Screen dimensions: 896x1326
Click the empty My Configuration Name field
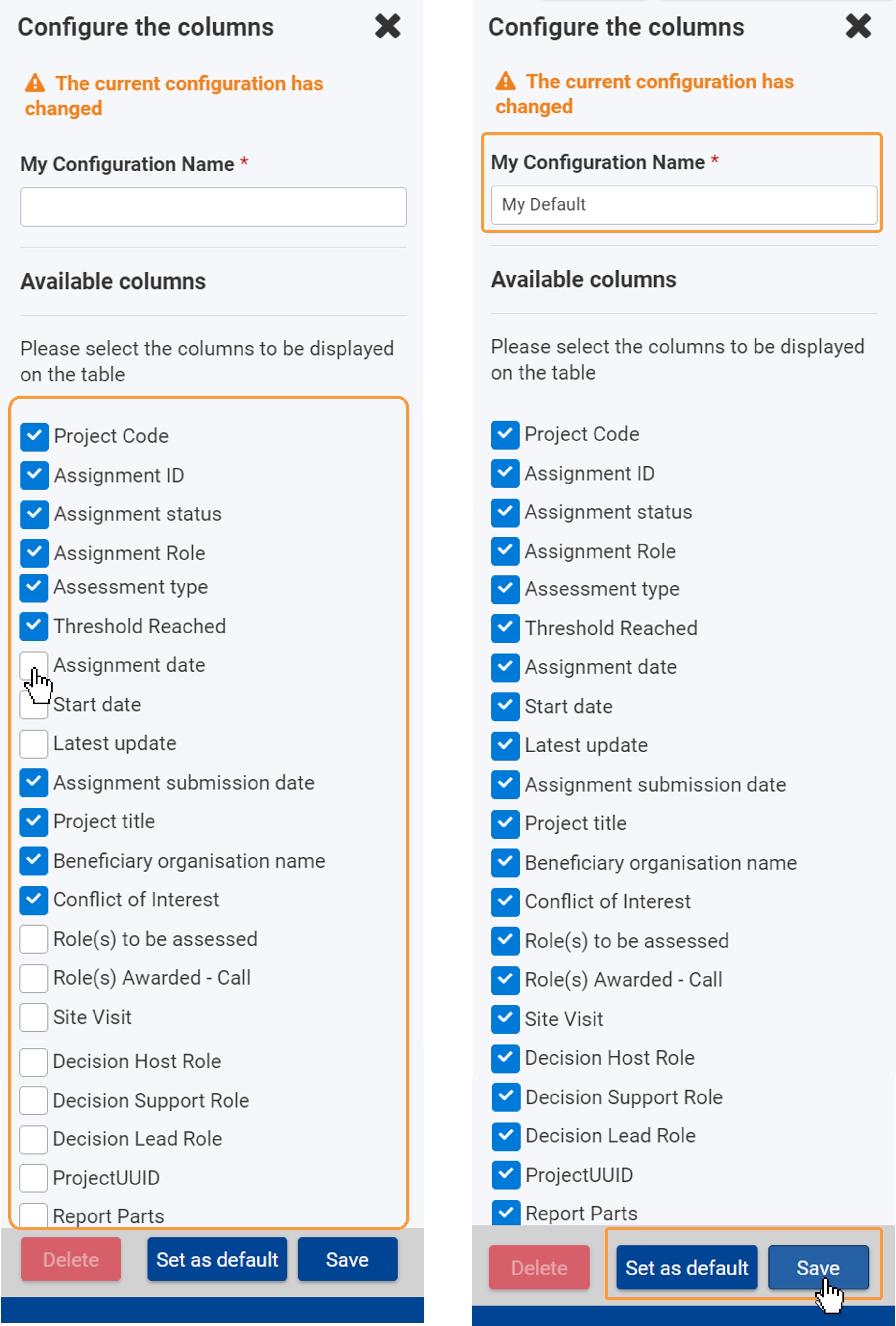coord(213,207)
